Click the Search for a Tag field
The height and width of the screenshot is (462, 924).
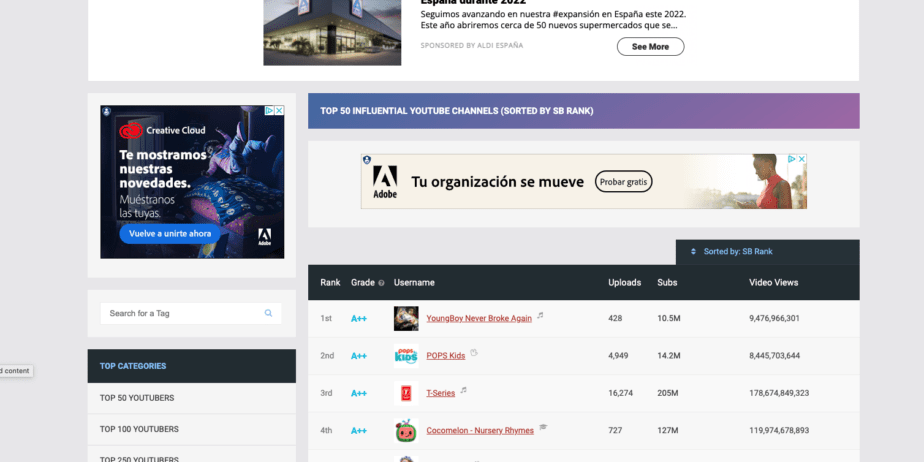pyautogui.click(x=190, y=314)
